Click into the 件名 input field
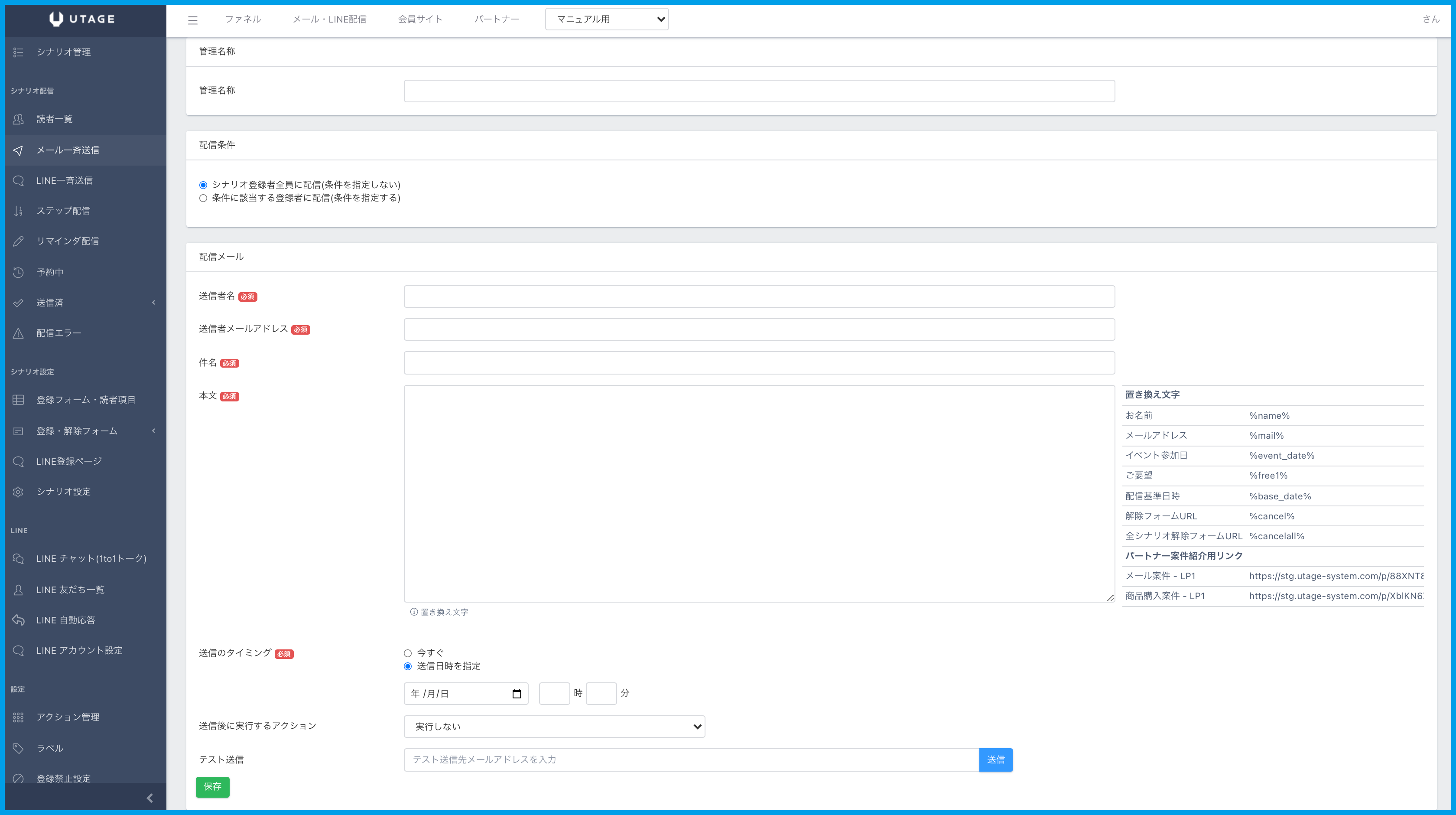 [x=758, y=362]
